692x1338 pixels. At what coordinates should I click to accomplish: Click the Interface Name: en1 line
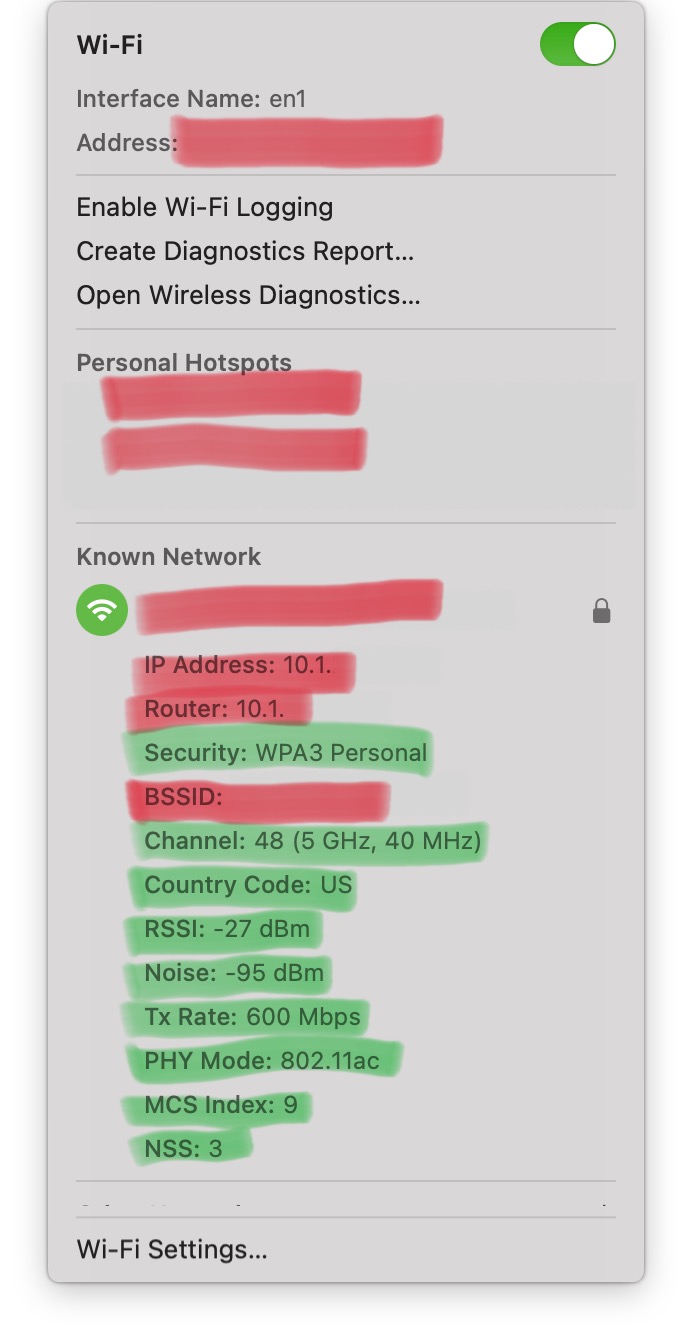point(190,99)
